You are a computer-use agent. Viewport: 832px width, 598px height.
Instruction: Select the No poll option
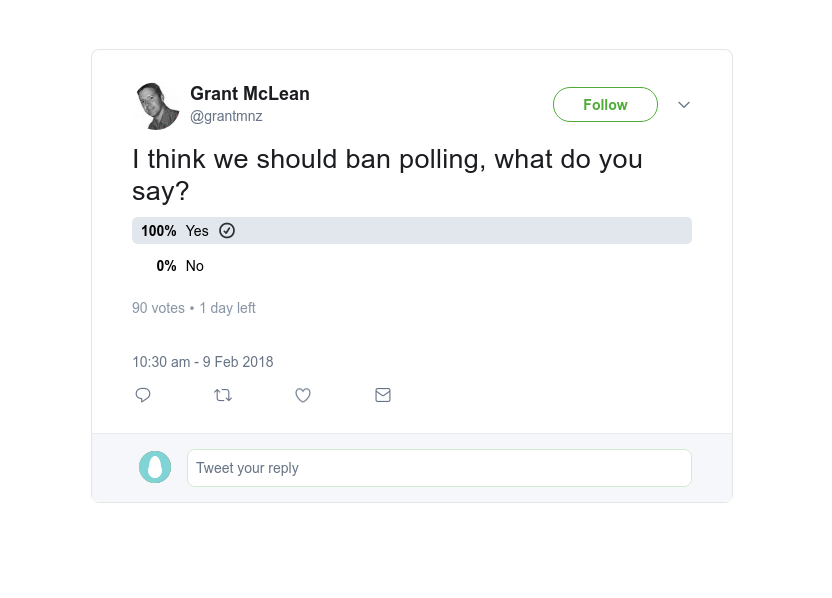pos(195,266)
